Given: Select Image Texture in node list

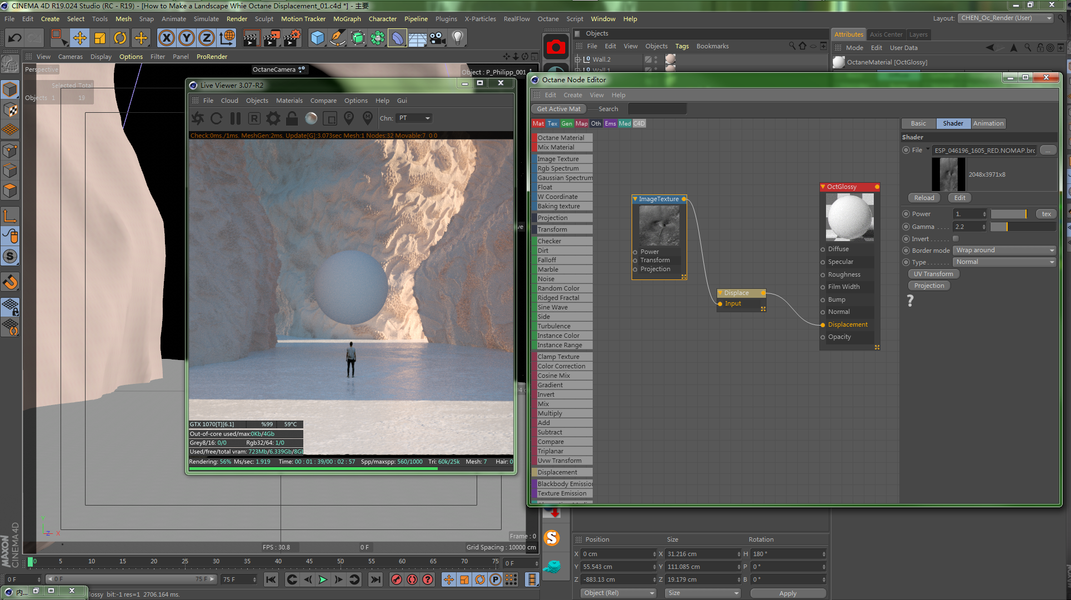Looking at the screenshot, I should point(562,159).
